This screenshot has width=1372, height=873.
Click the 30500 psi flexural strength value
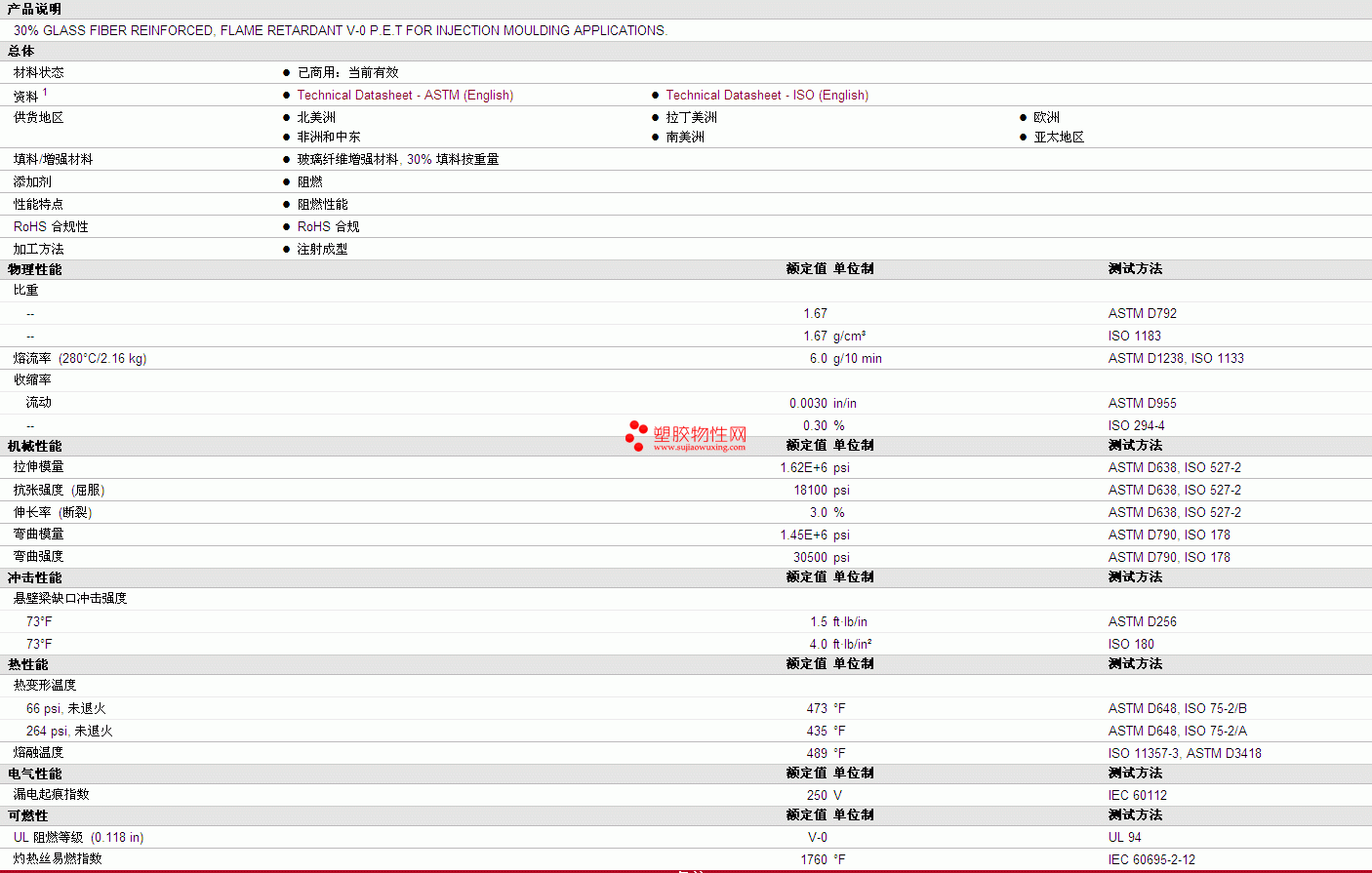822,557
